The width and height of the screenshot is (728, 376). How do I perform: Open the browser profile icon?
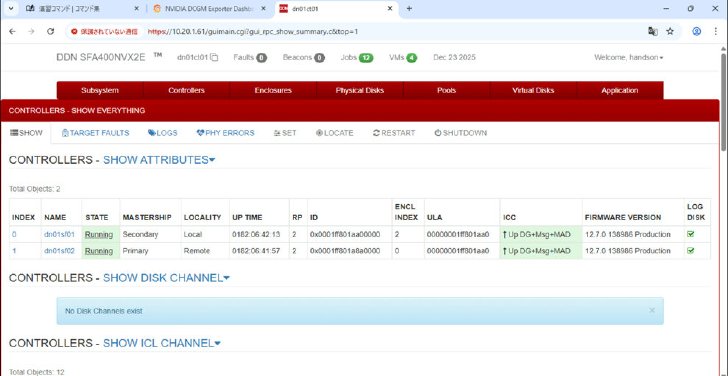coord(696,31)
